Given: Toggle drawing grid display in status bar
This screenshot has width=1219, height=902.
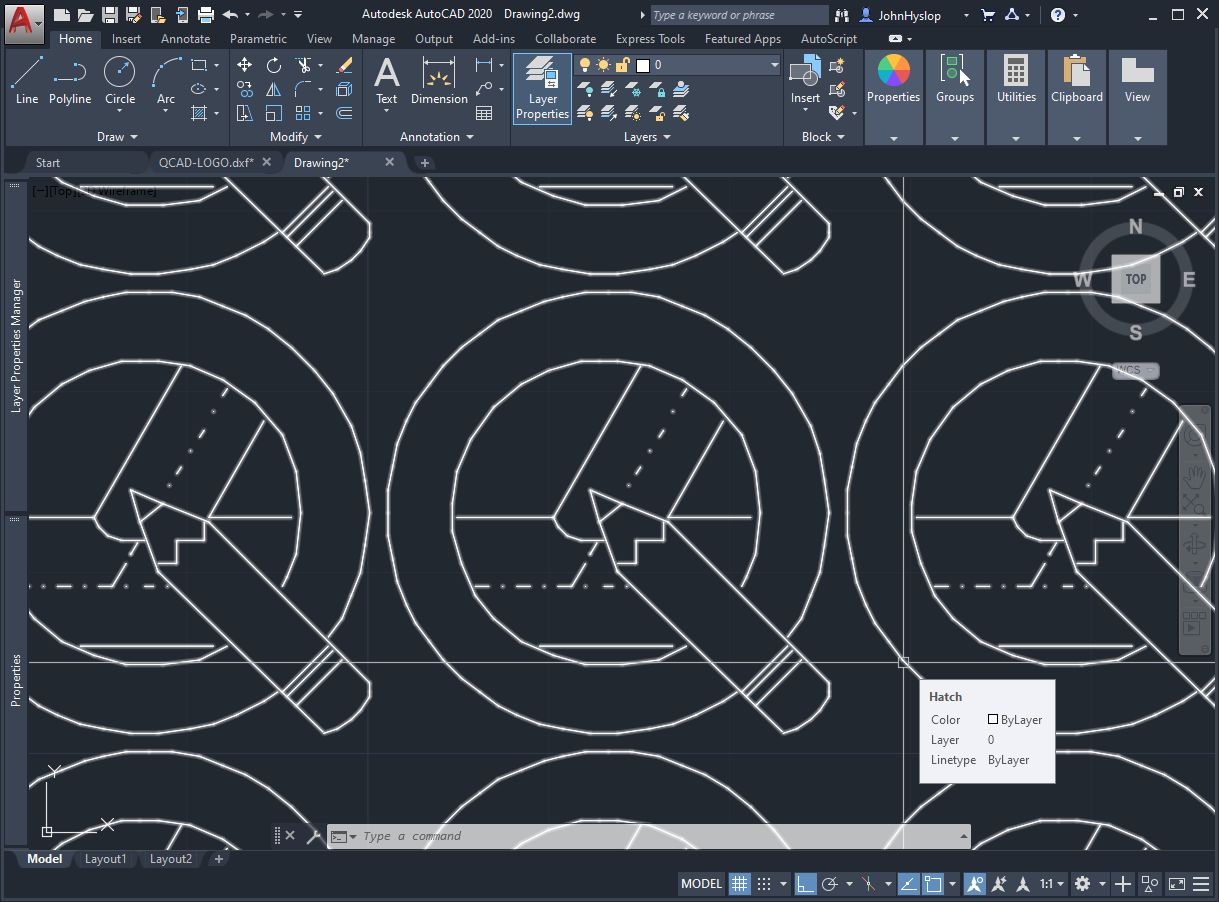Looking at the screenshot, I should tap(739, 884).
